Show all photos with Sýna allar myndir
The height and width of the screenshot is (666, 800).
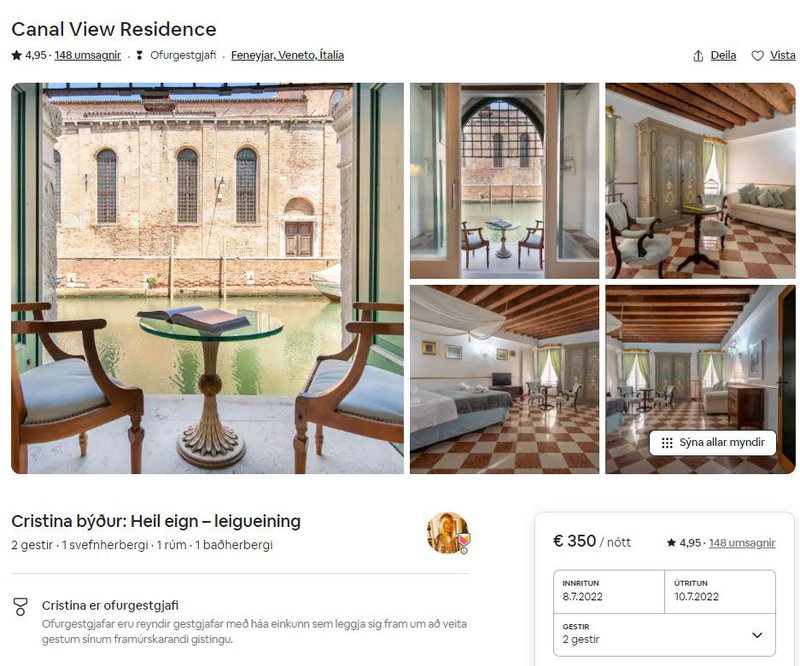point(713,442)
